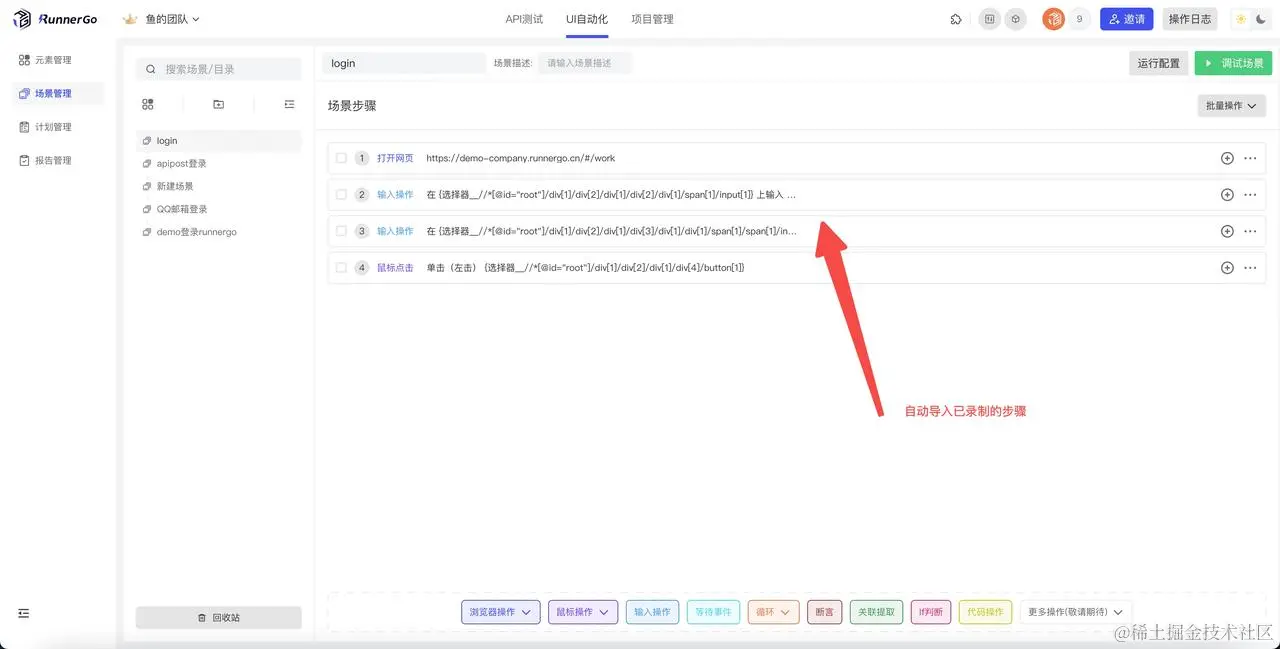Open the puzzle-piece plugin icon
Image resolution: width=1280 pixels, height=649 pixels.
pyautogui.click(x=956, y=19)
